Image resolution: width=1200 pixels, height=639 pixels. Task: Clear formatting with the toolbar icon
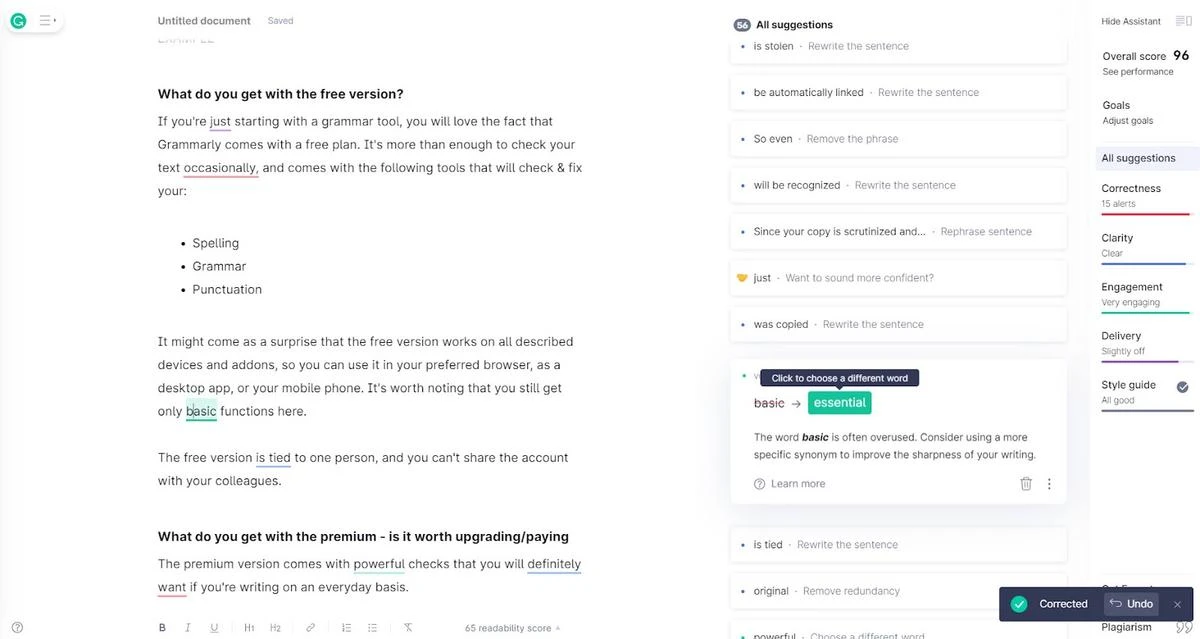tap(408, 628)
